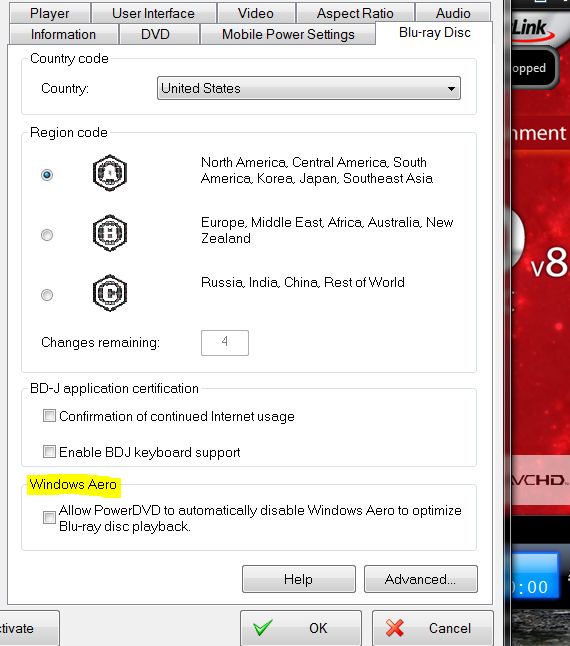Click the red X icon on Cancel
Viewport: 570px width, 646px height.
395,628
